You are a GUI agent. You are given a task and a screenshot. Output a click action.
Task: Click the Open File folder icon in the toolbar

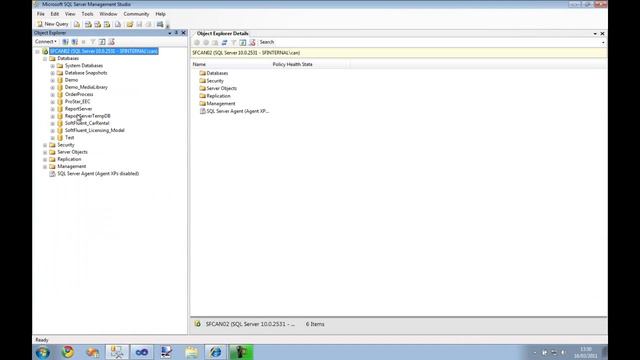click(x=130, y=24)
